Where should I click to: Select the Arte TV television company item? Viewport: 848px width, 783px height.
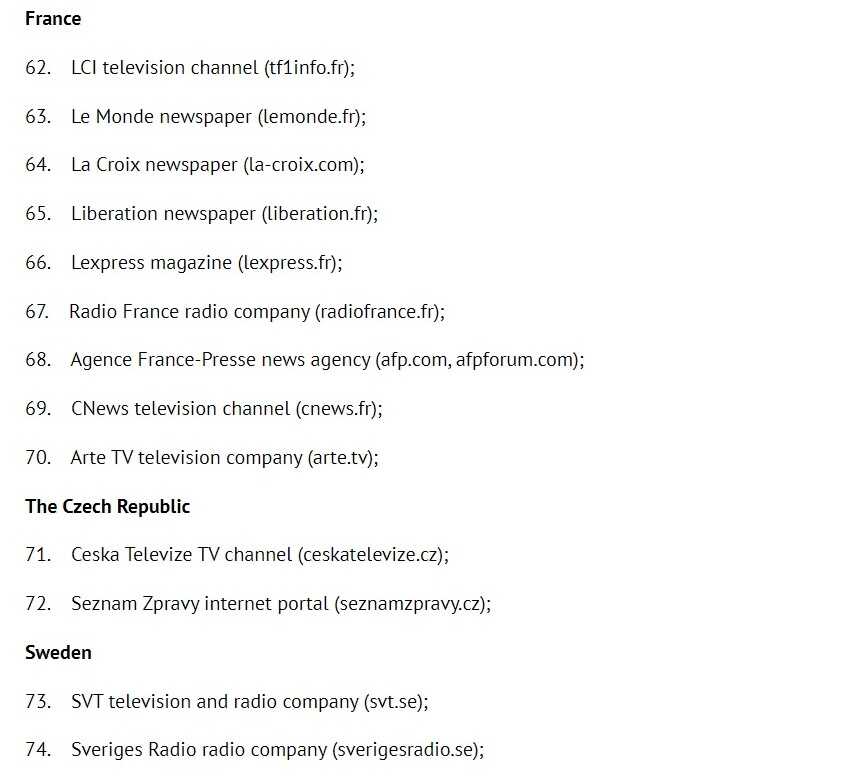202,458
